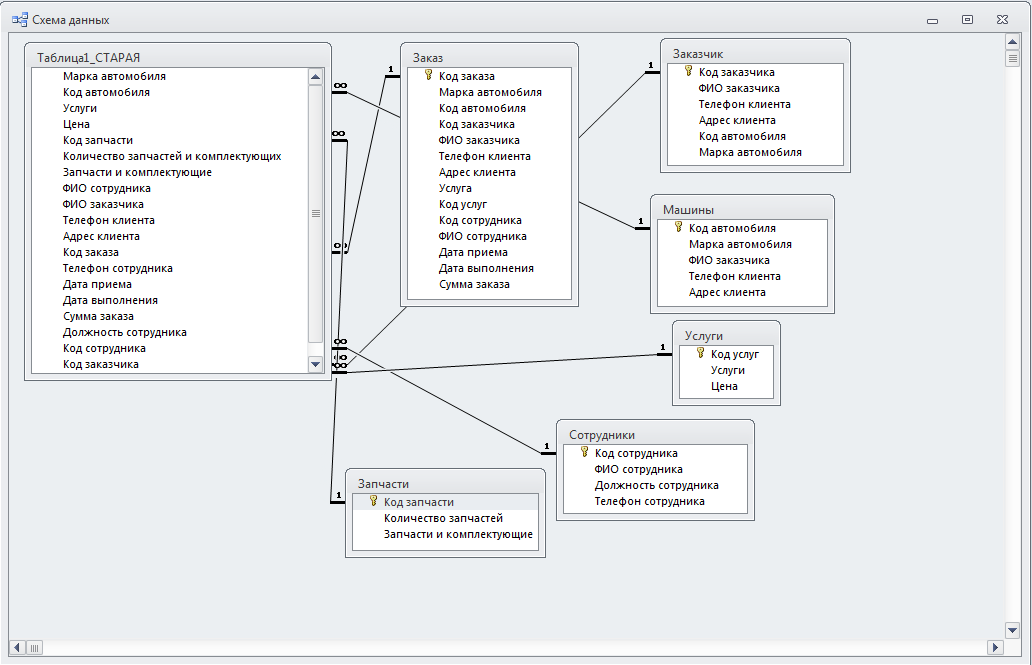Select the Таблица1_СТАРАЯ table title
The height and width of the screenshot is (665, 1032).
pyautogui.click(x=88, y=58)
